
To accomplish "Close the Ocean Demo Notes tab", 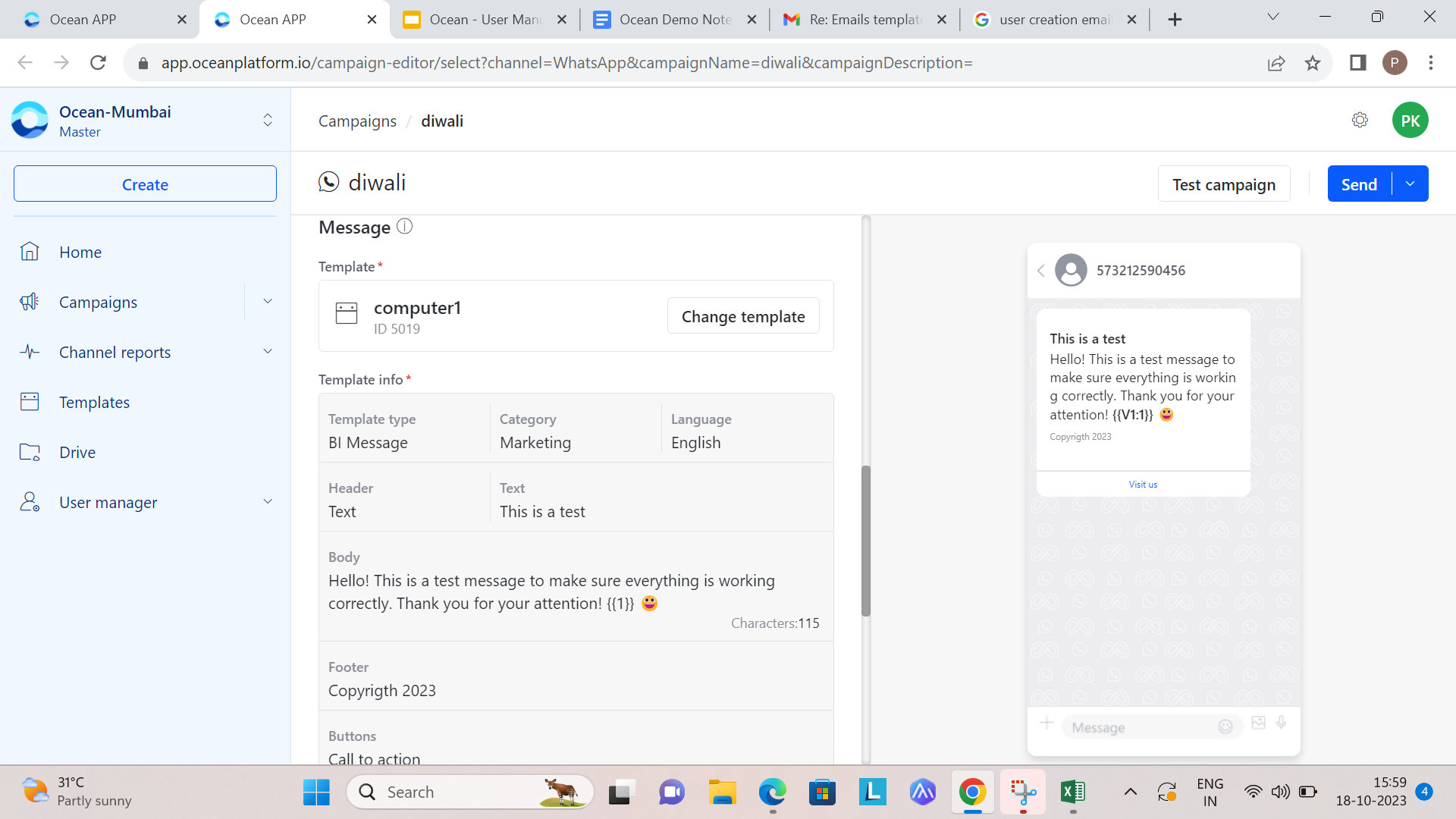I will click(x=752, y=20).
